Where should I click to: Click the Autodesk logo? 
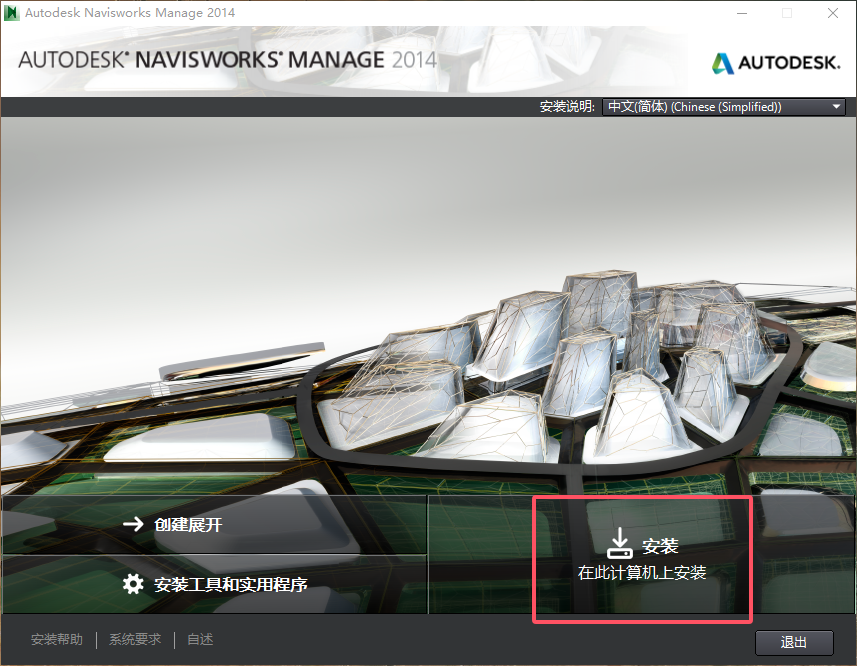click(x=776, y=63)
